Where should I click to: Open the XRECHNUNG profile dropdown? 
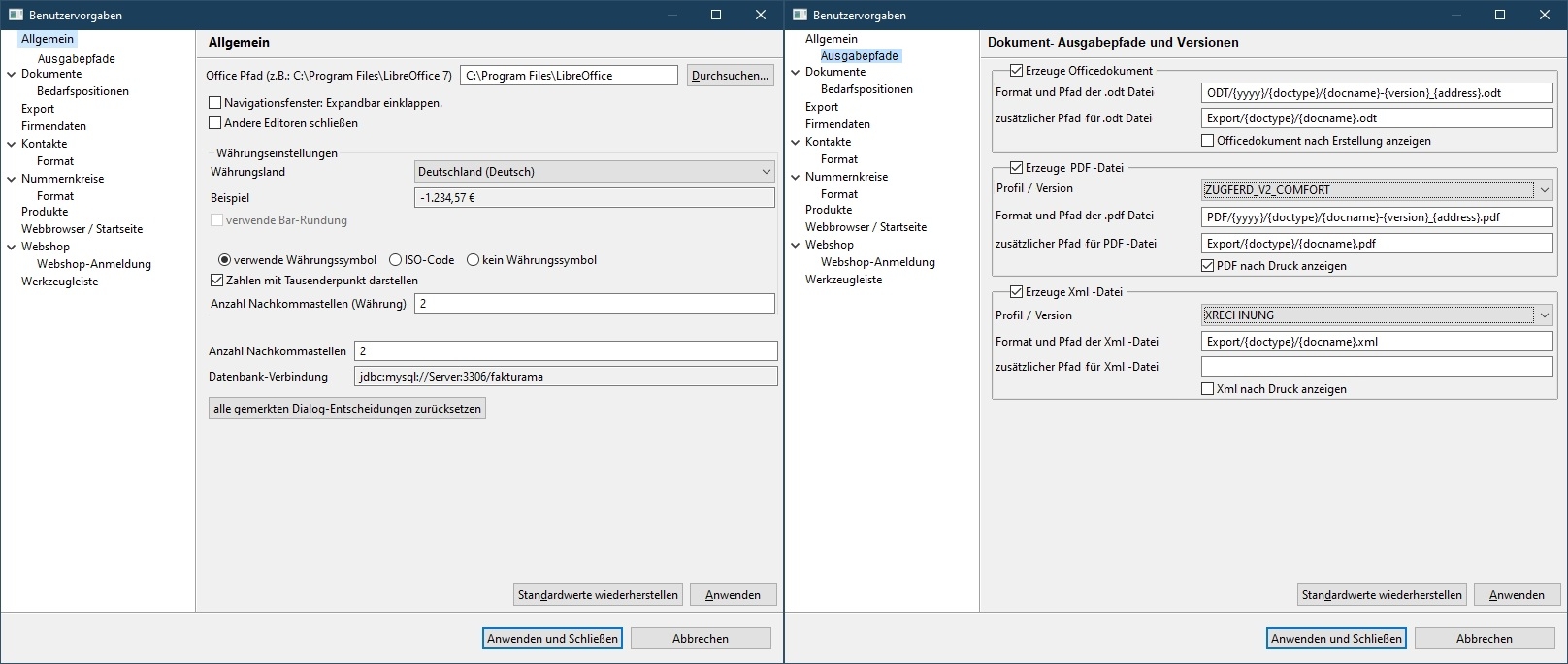coord(1377,315)
